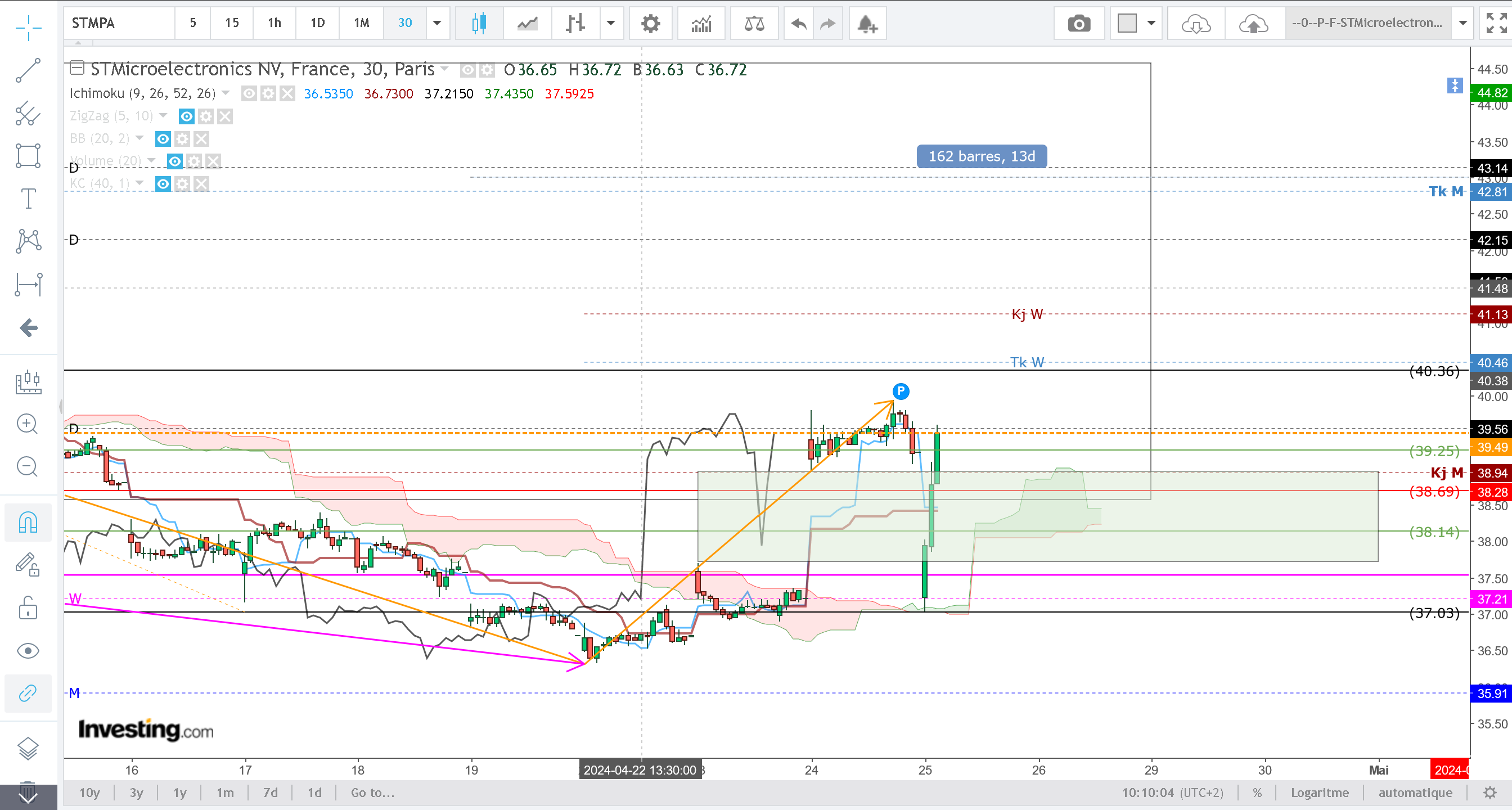Image resolution: width=1512 pixels, height=810 pixels.
Task: Select the 1D interval in top toolbar
Action: (x=318, y=24)
